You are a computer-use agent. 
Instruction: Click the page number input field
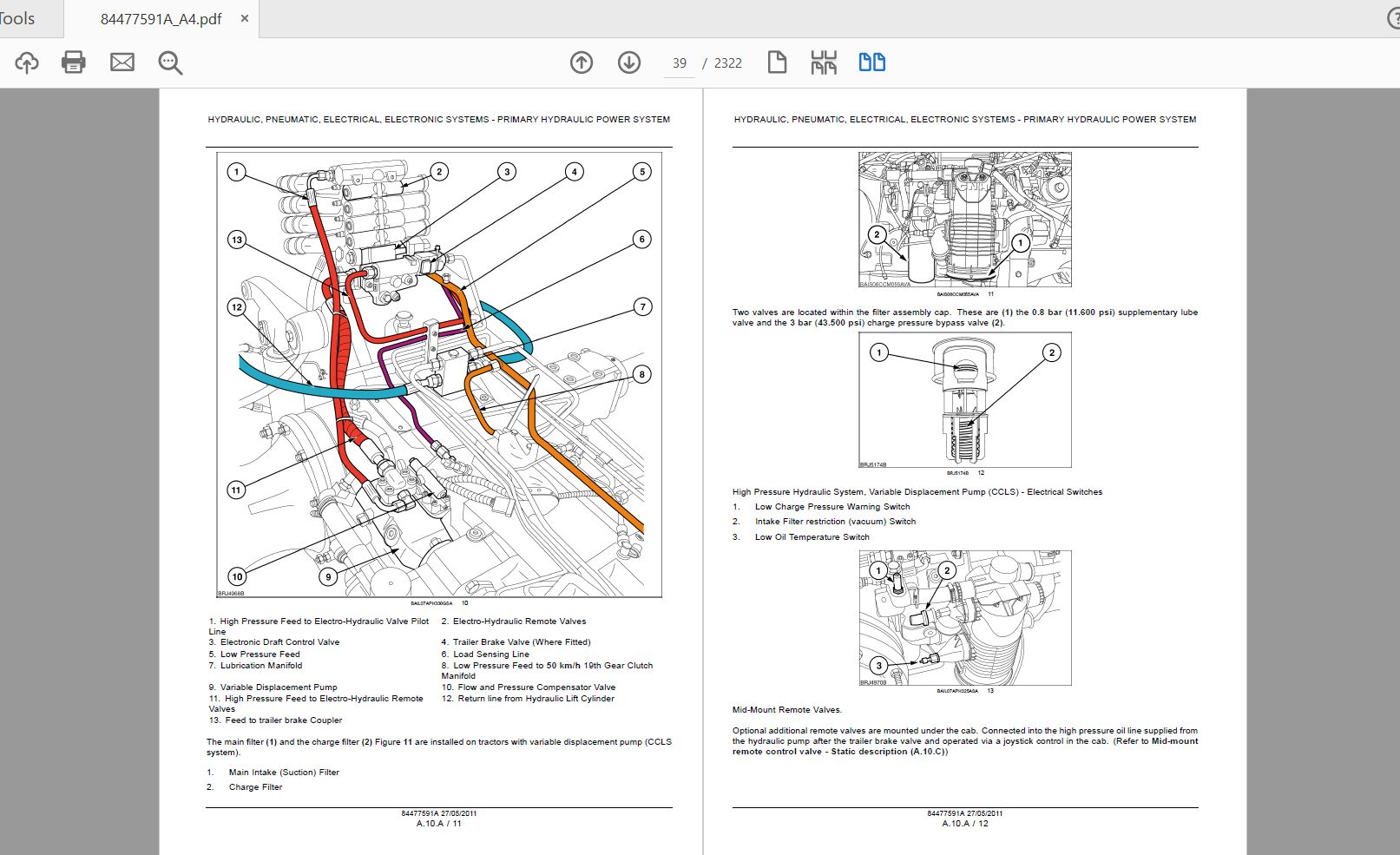pos(680,63)
